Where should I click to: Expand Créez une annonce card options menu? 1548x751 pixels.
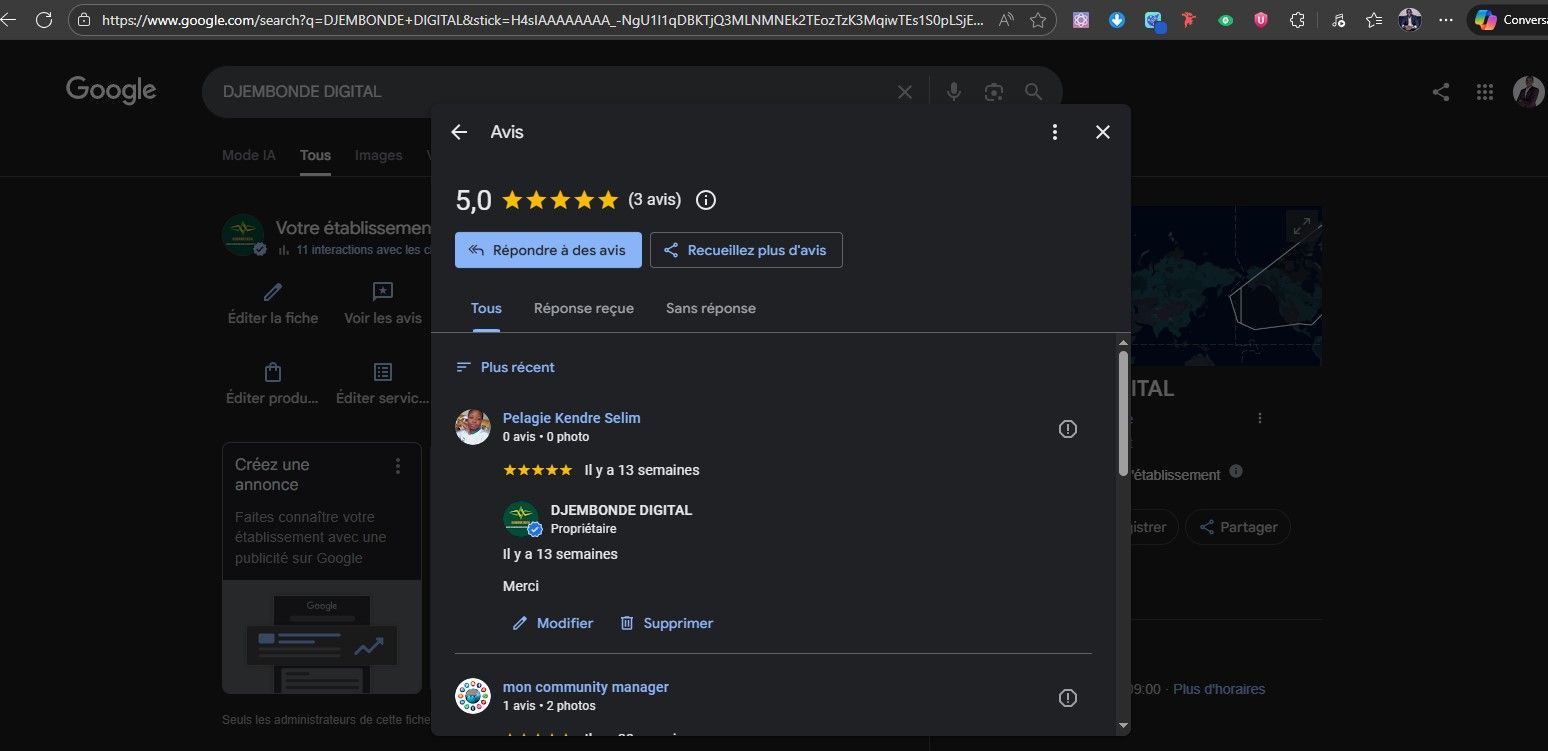(x=398, y=466)
